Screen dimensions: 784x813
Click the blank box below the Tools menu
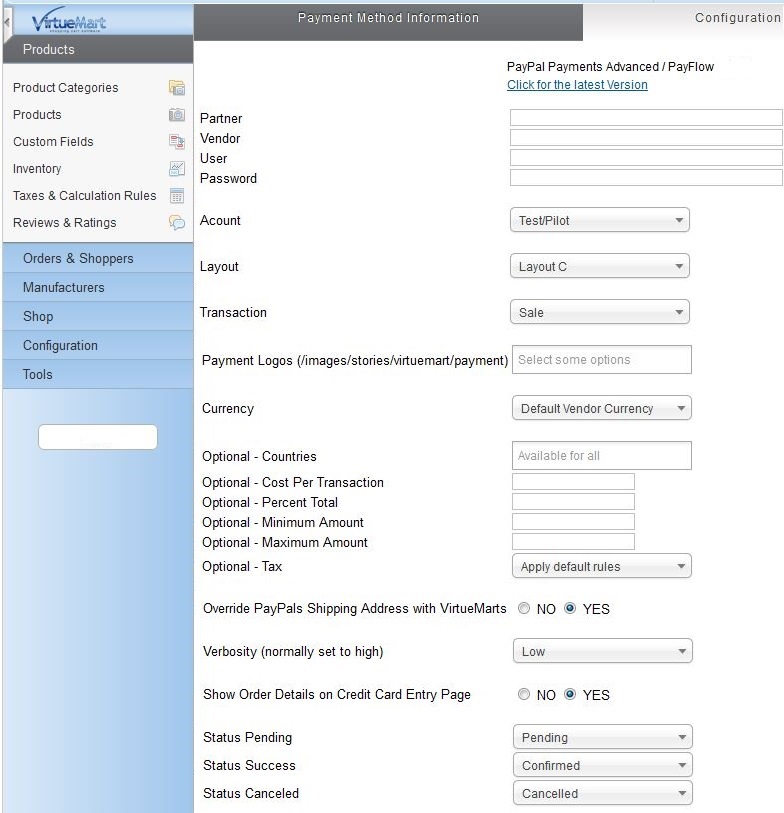coord(98,437)
